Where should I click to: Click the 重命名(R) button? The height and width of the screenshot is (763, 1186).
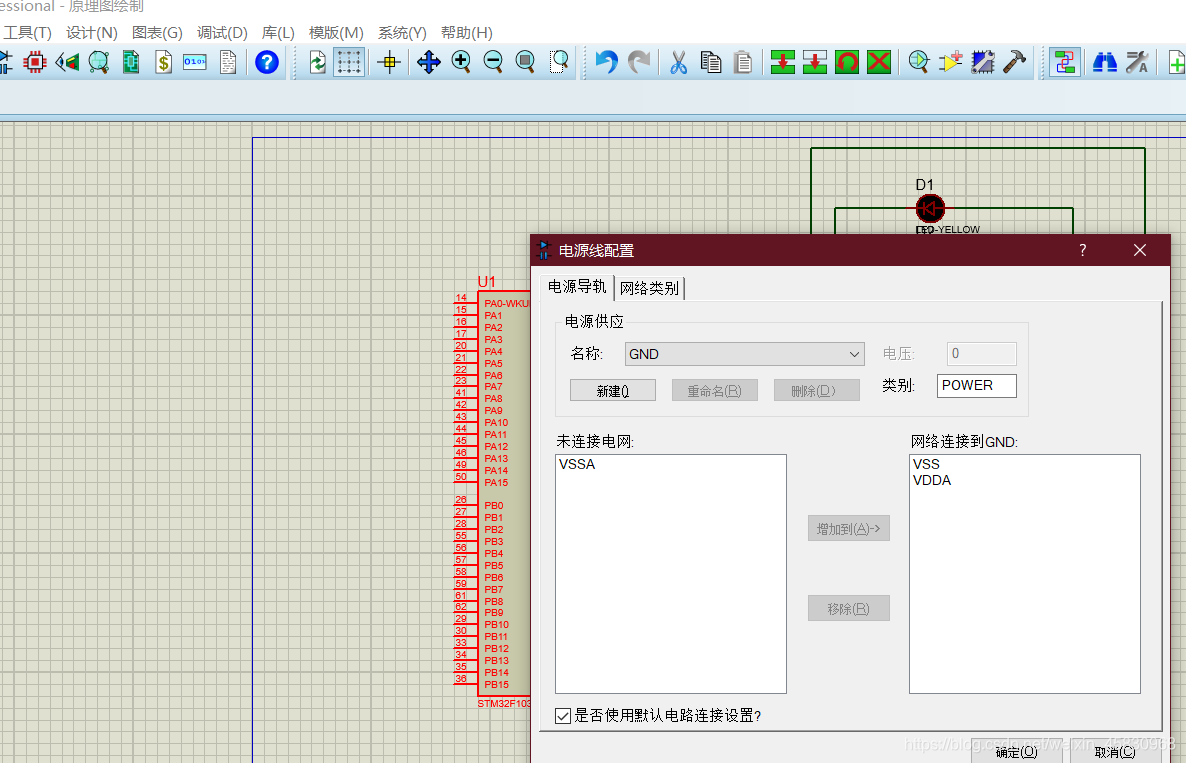(x=714, y=391)
